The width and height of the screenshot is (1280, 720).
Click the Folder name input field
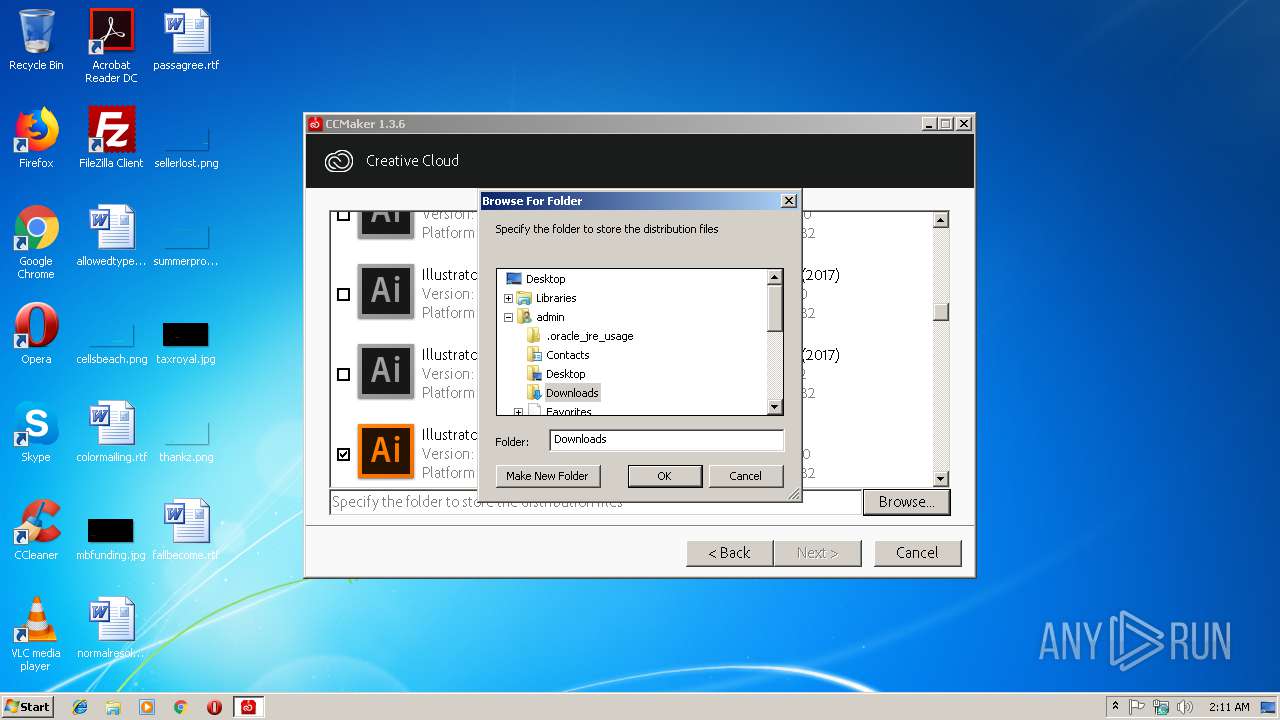(667, 439)
